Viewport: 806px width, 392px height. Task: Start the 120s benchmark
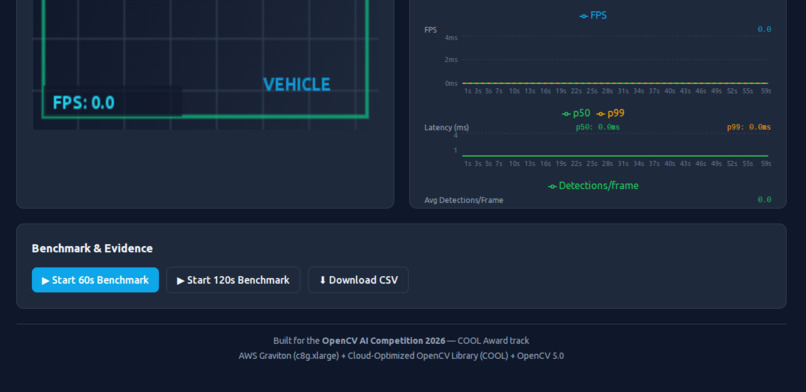coord(233,280)
